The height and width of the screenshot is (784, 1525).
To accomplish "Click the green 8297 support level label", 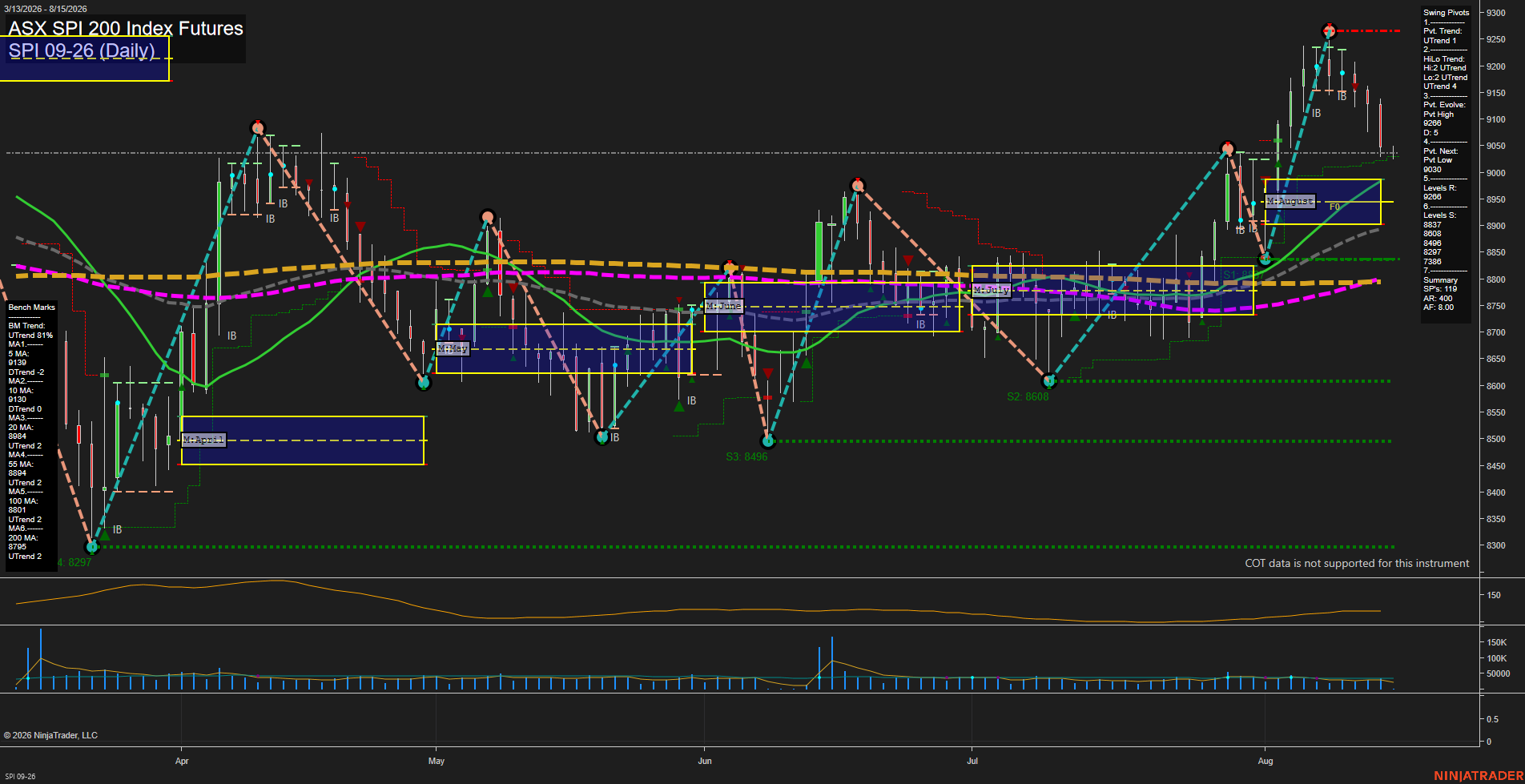I will click(74, 562).
